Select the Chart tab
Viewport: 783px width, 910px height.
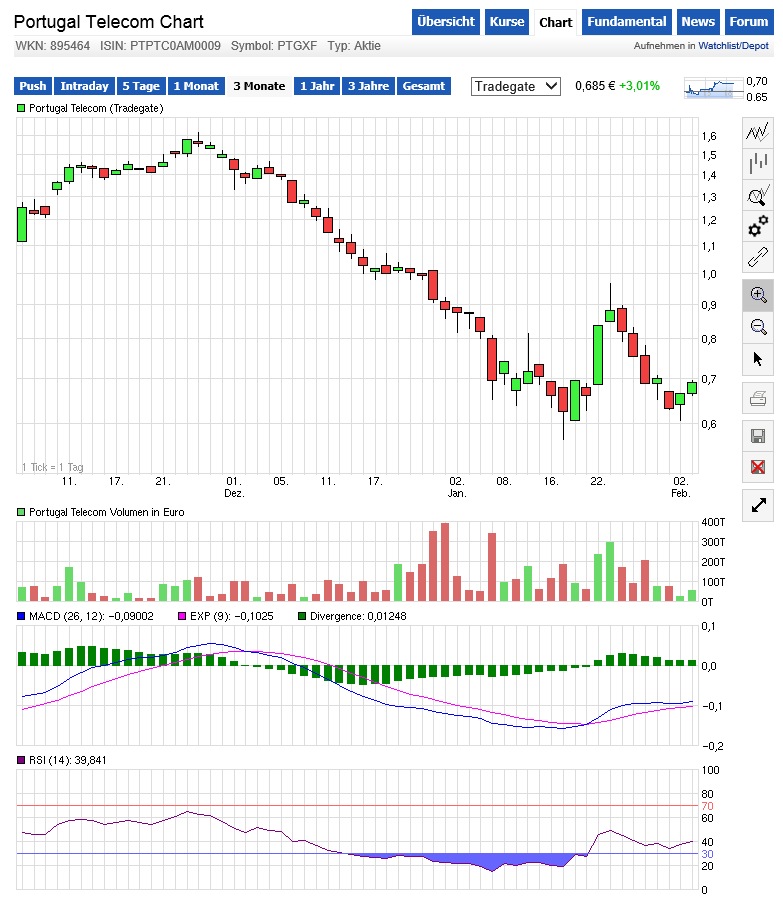pyautogui.click(x=555, y=23)
